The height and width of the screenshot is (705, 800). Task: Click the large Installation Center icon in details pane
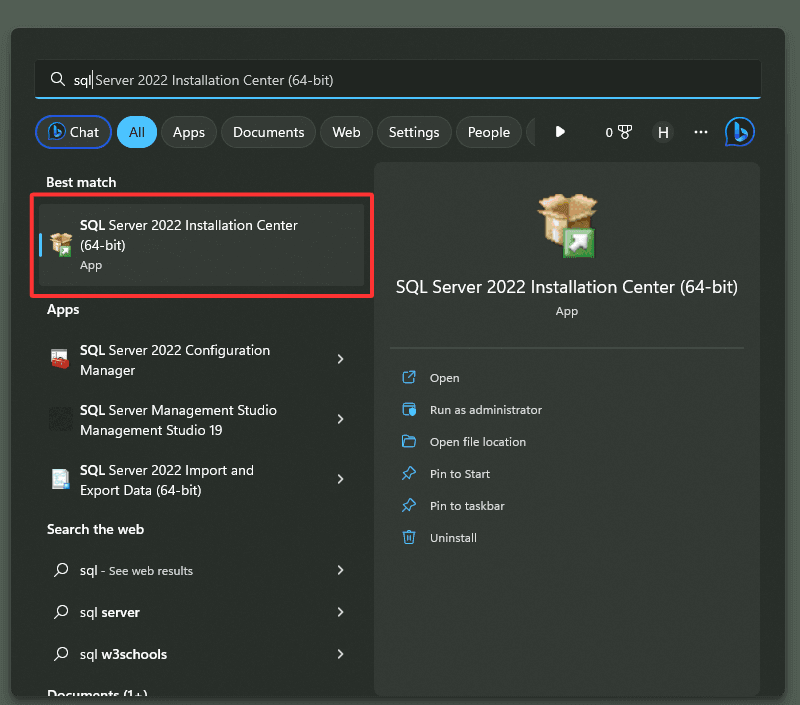[568, 225]
